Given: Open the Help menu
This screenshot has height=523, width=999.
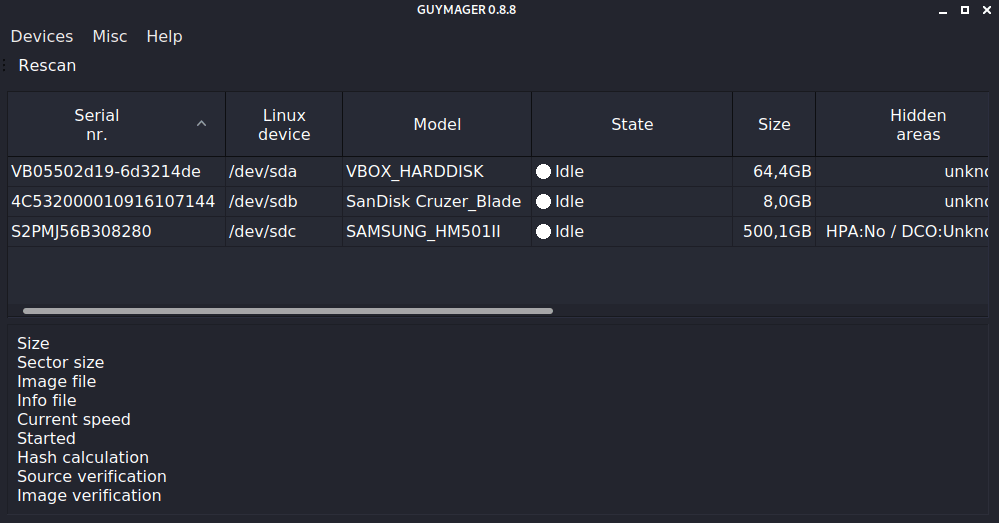Looking at the screenshot, I should coord(164,36).
